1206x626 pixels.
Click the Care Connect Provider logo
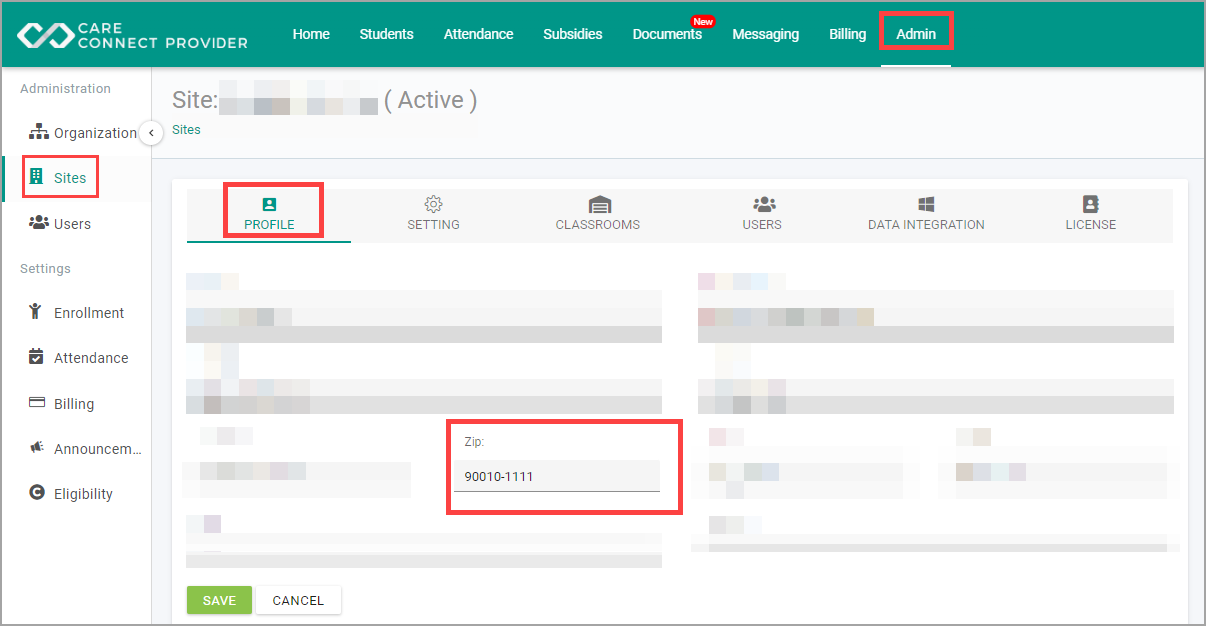click(132, 34)
